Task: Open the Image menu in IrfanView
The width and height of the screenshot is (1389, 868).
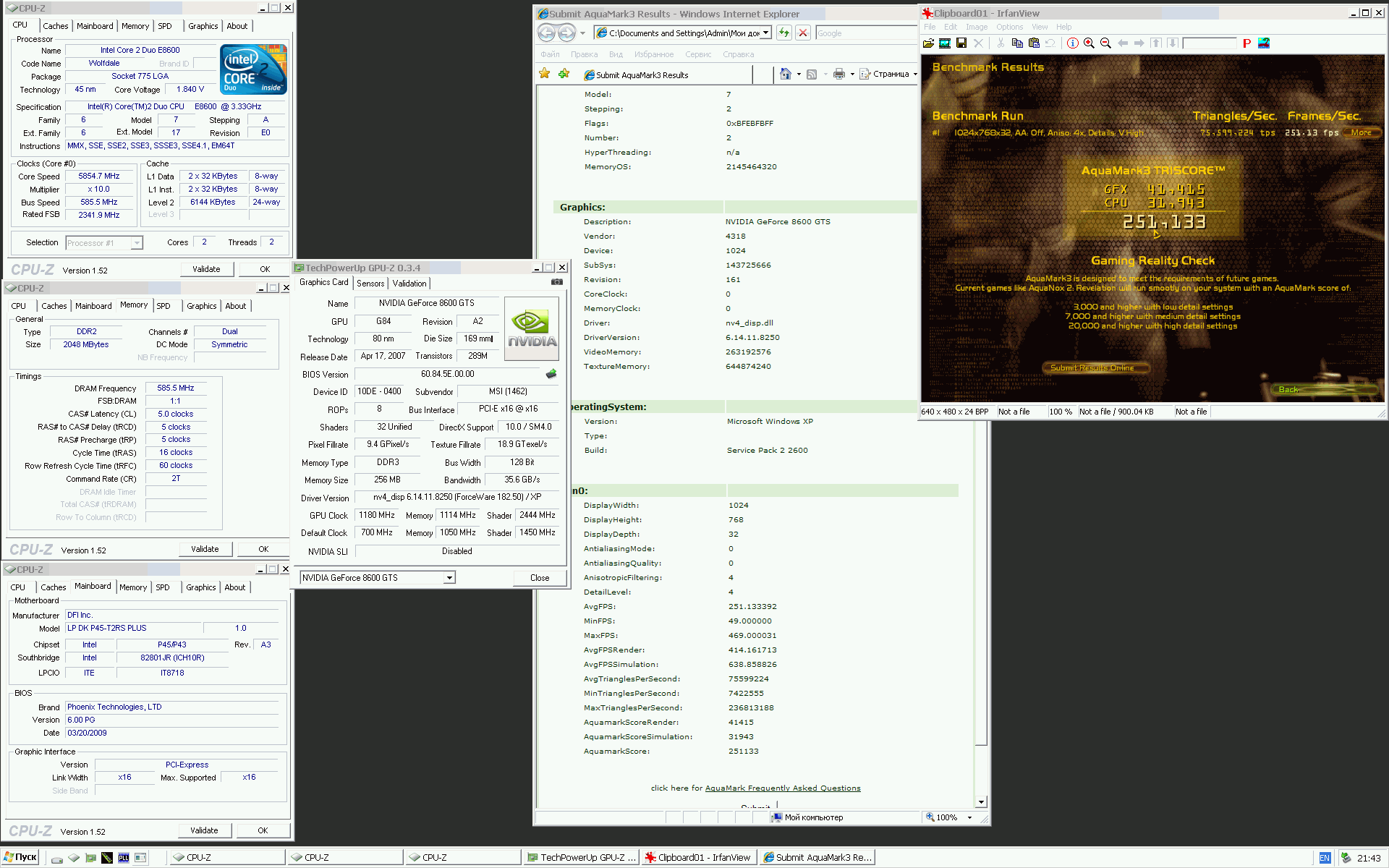Action: (977, 27)
